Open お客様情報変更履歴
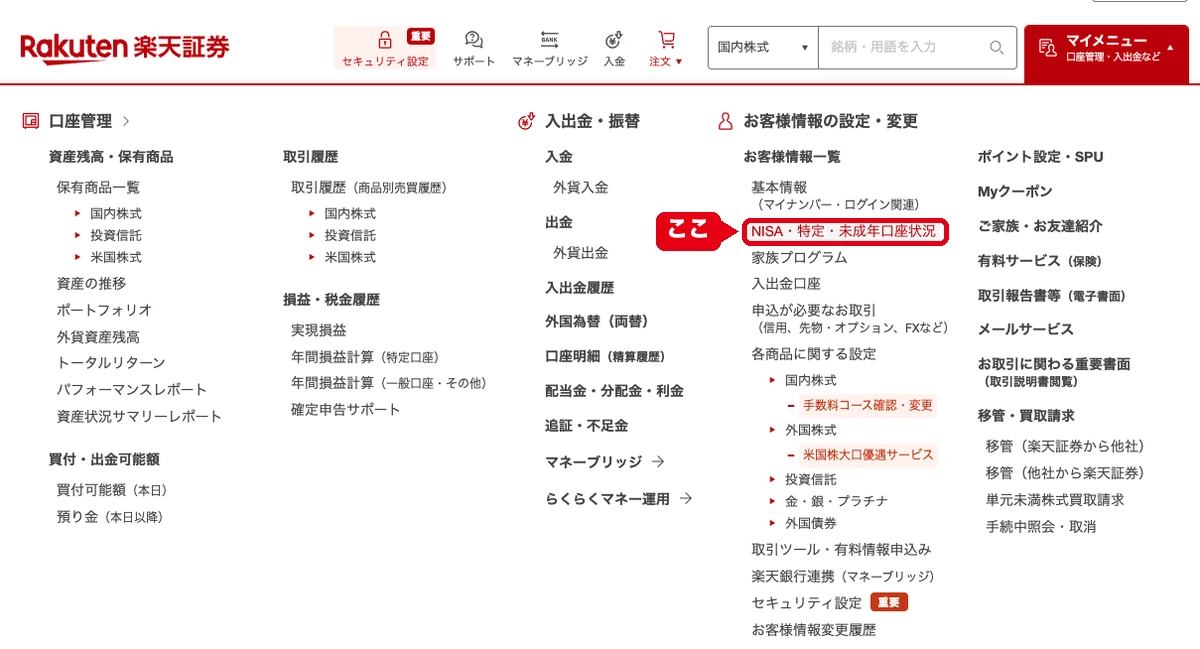Viewport: 1200px width, 649px height. pyautogui.click(x=813, y=630)
